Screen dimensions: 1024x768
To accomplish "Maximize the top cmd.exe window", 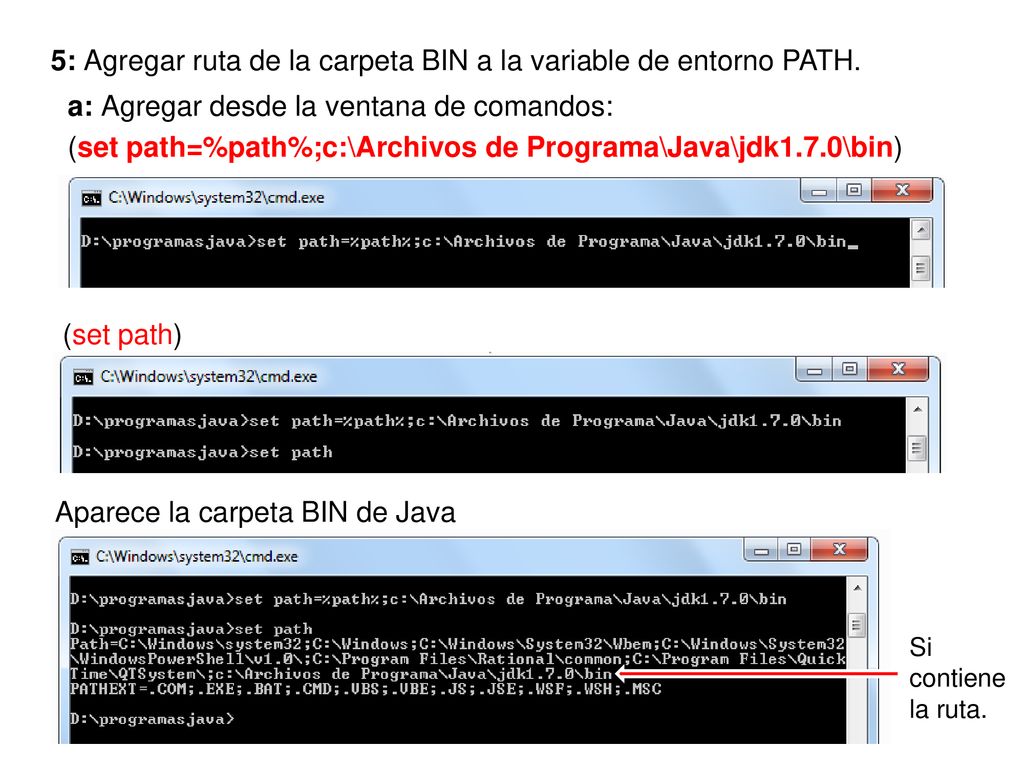I will coord(854,190).
